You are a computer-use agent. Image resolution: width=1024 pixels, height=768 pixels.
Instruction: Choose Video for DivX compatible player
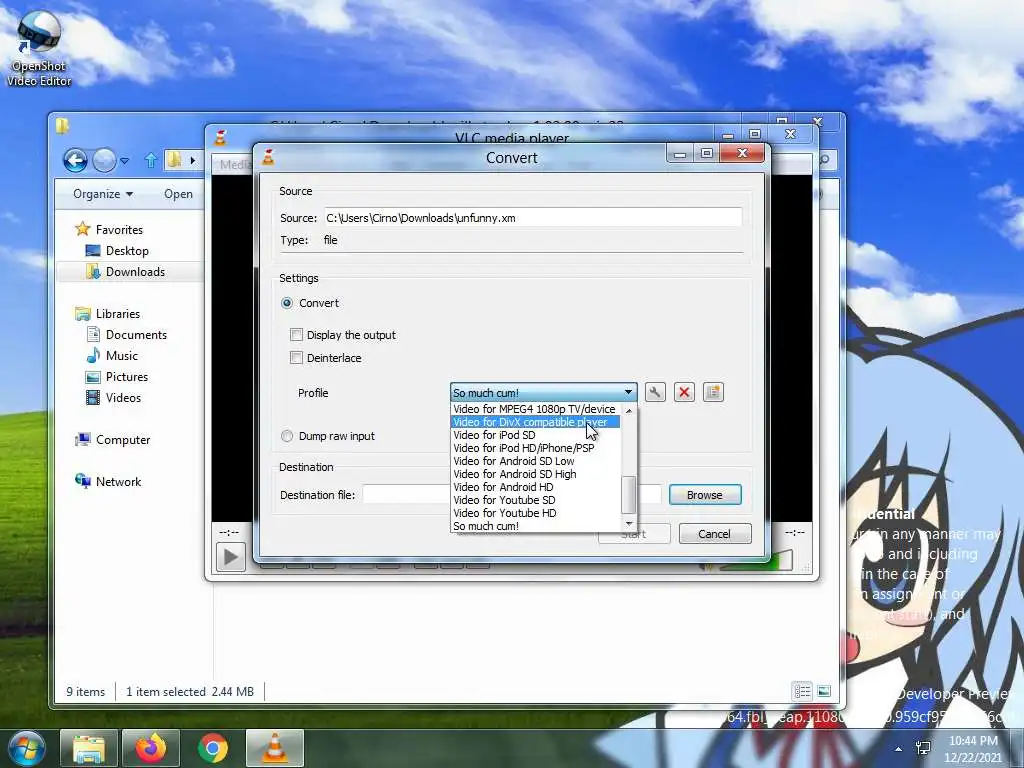[536, 422]
